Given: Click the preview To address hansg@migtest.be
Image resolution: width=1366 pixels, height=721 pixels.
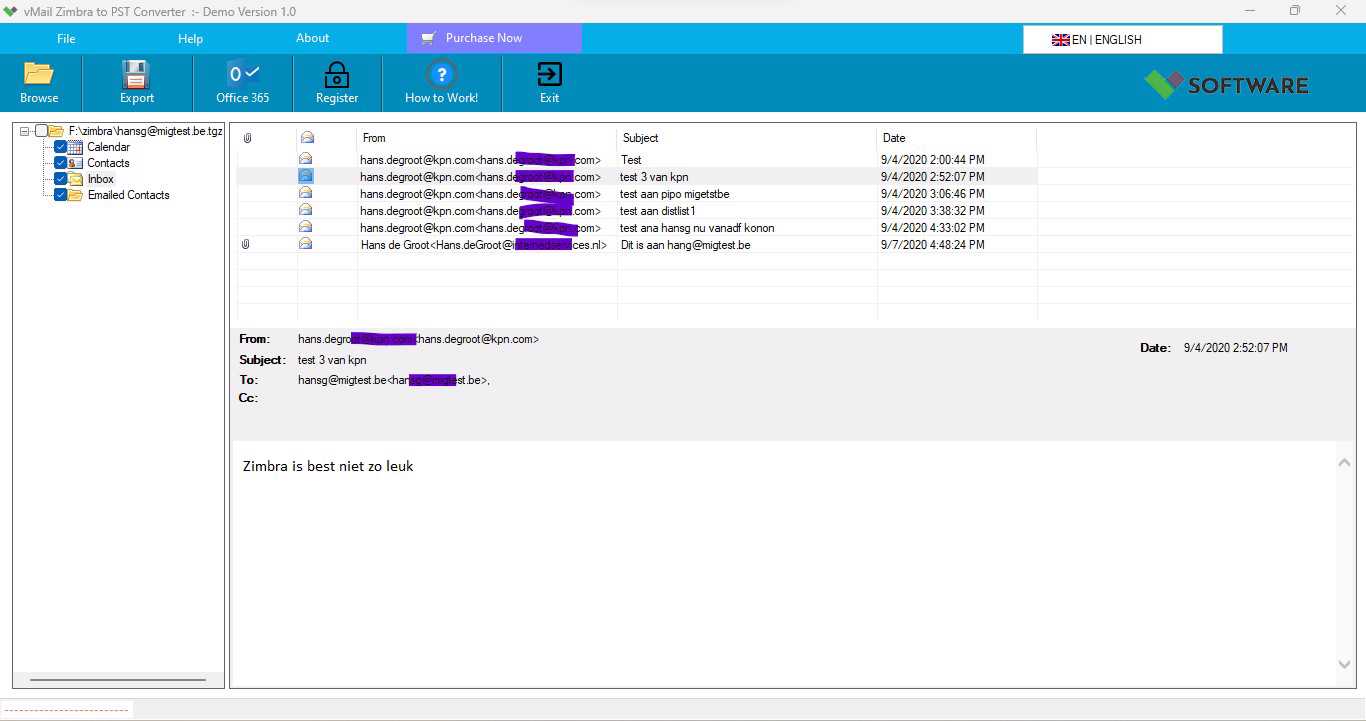Looking at the screenshot, I should (x=394, y=380).
